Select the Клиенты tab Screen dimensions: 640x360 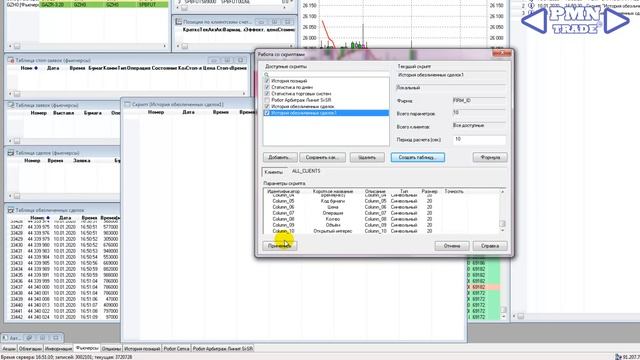point(273,172)
